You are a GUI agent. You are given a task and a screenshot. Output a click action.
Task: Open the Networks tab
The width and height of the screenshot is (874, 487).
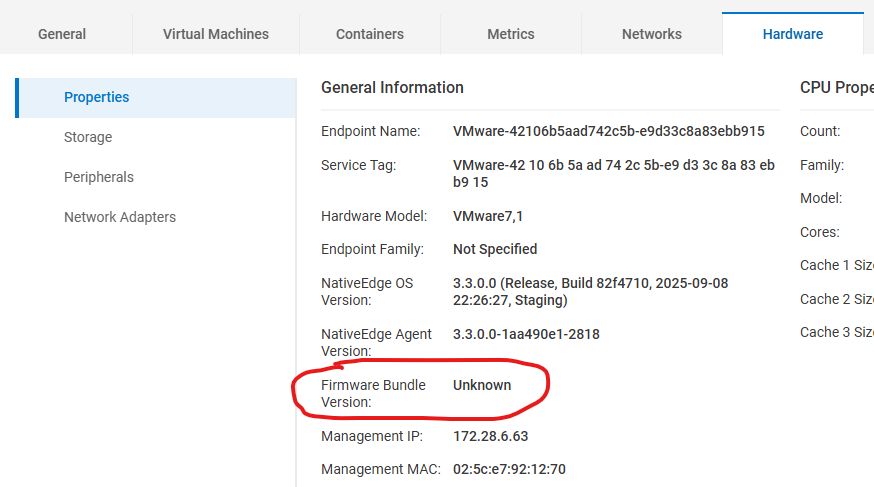click(652, 34)
